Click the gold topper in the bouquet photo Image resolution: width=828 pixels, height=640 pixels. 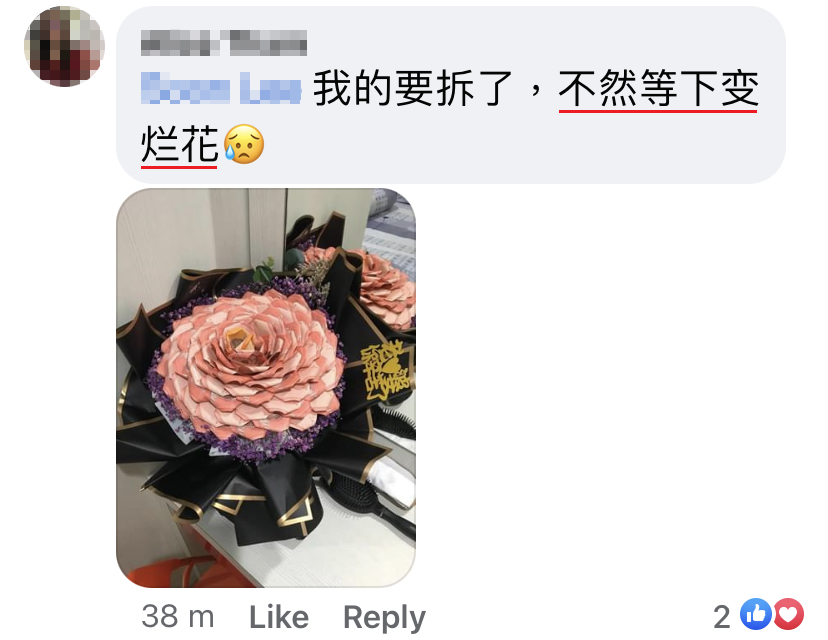pyautogui.click(x=385, y=370)
